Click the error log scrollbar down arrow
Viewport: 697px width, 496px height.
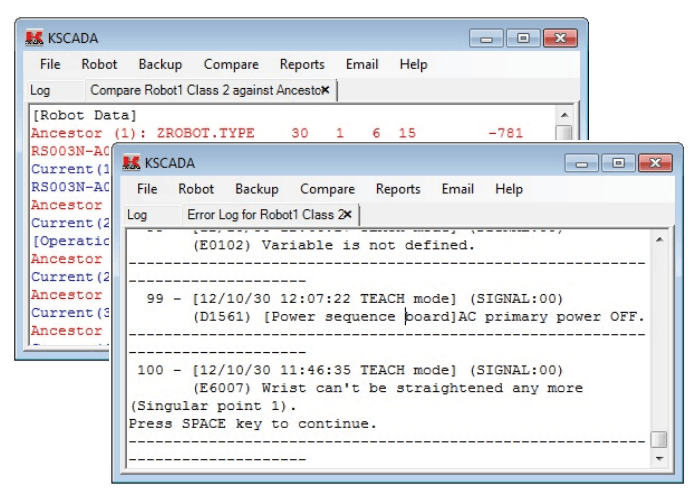(660, 458)
